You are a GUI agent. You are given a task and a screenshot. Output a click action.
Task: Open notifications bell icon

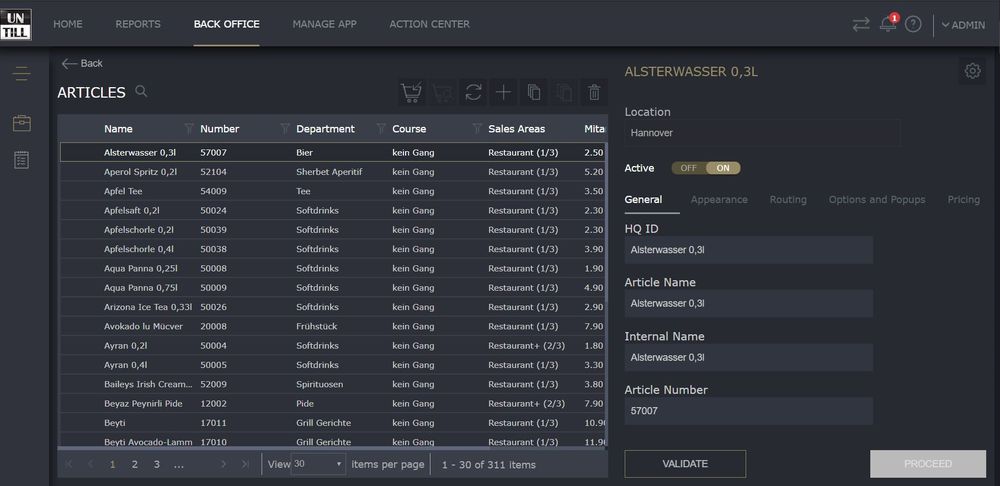[888, 24]
